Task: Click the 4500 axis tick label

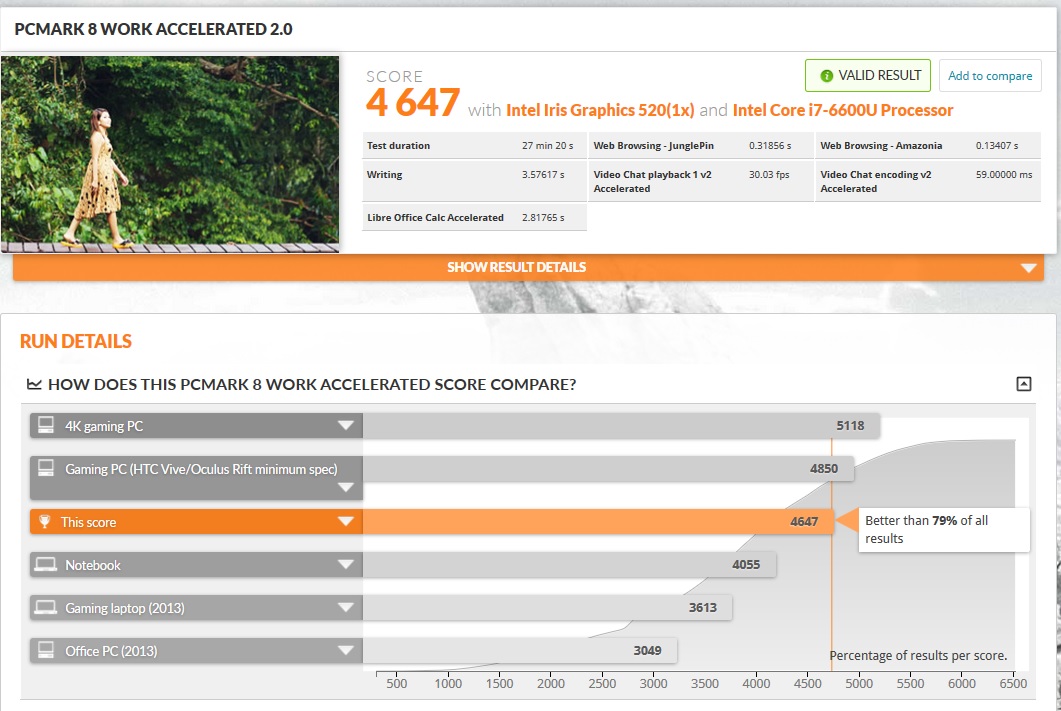Action: pos(807,683)
